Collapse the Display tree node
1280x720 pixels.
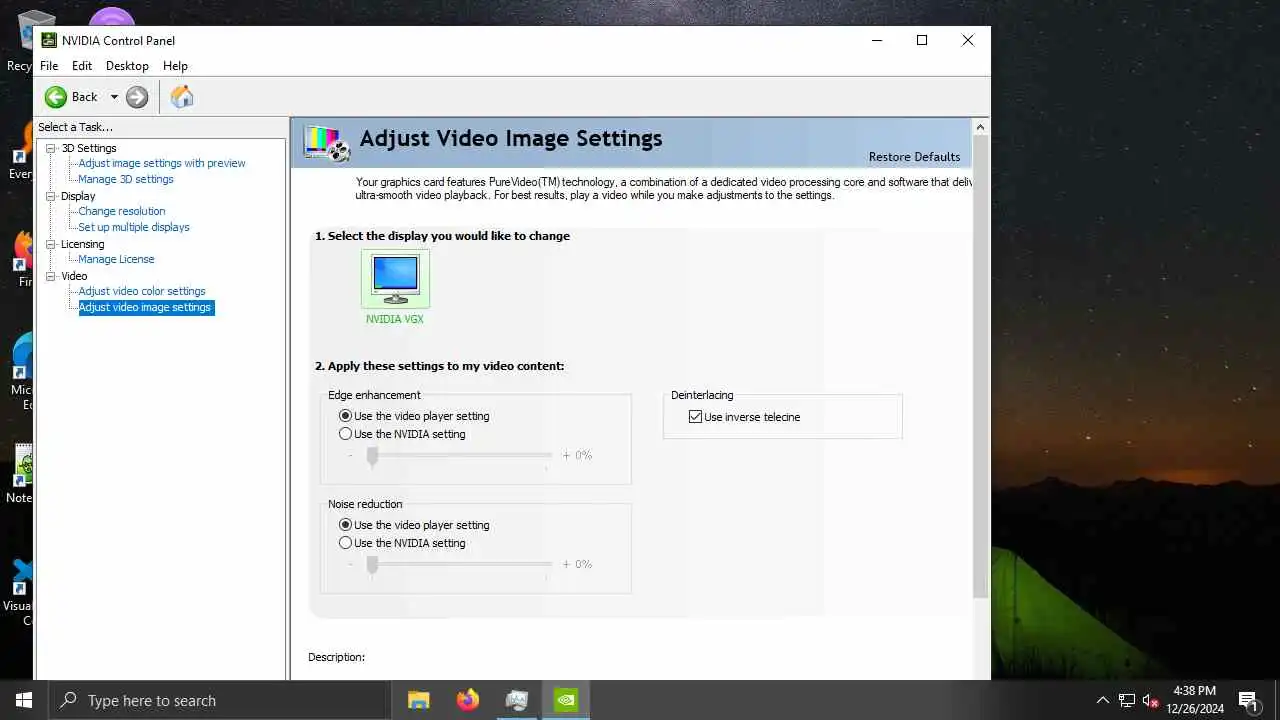coord(51,196)
